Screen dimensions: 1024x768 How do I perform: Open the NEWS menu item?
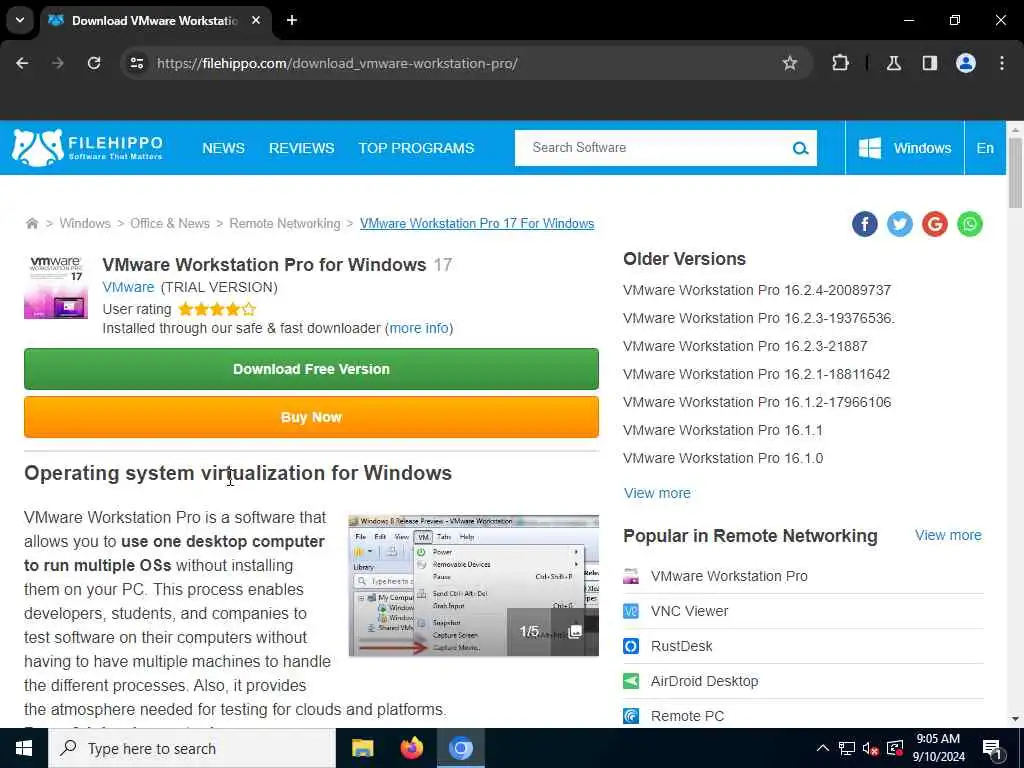223,148
